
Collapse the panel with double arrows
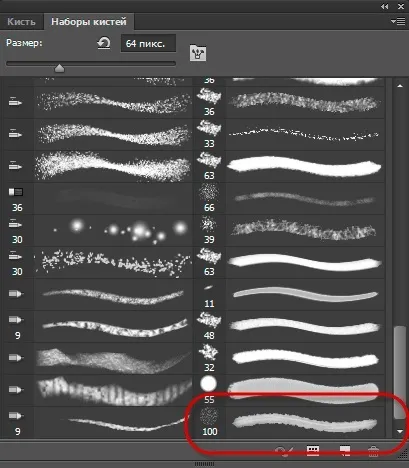(x=385, y=6)
